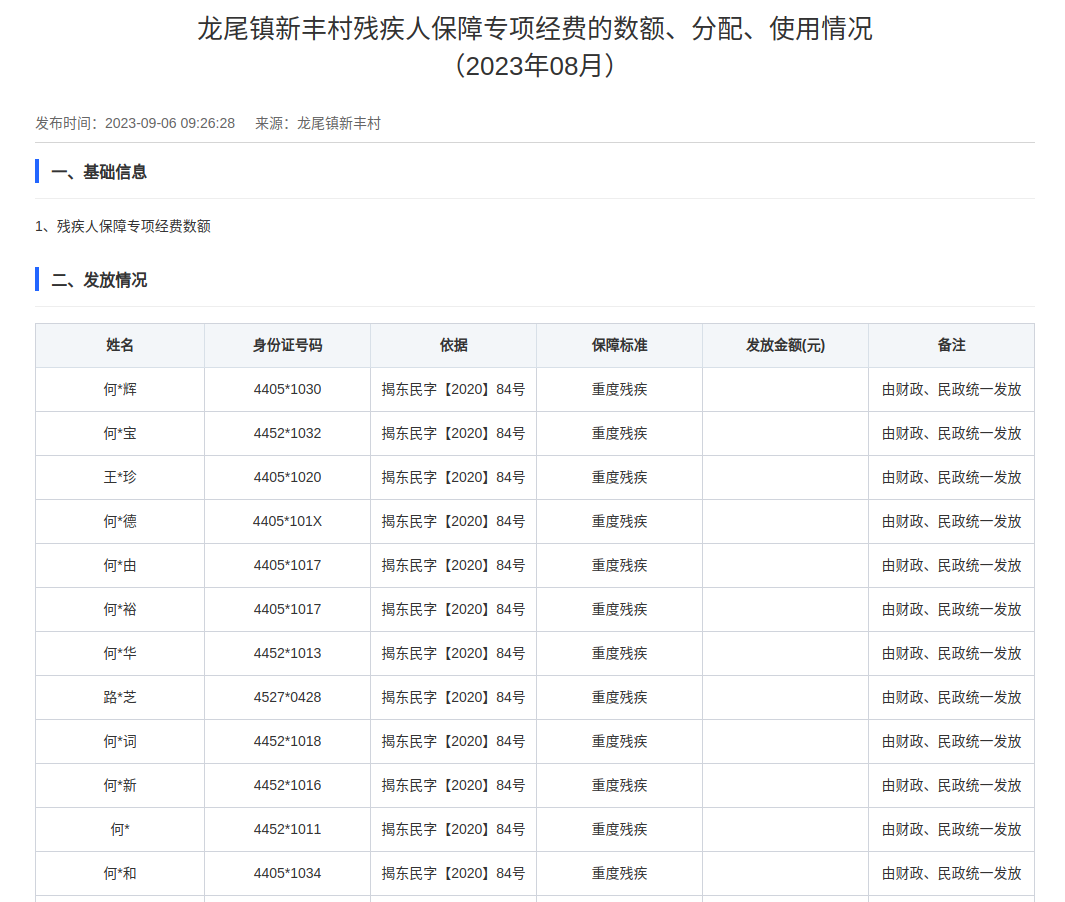The width and height of the screenshot is (1065, 902).
Task: Click the 备注 column header
Action: [951, 345]
